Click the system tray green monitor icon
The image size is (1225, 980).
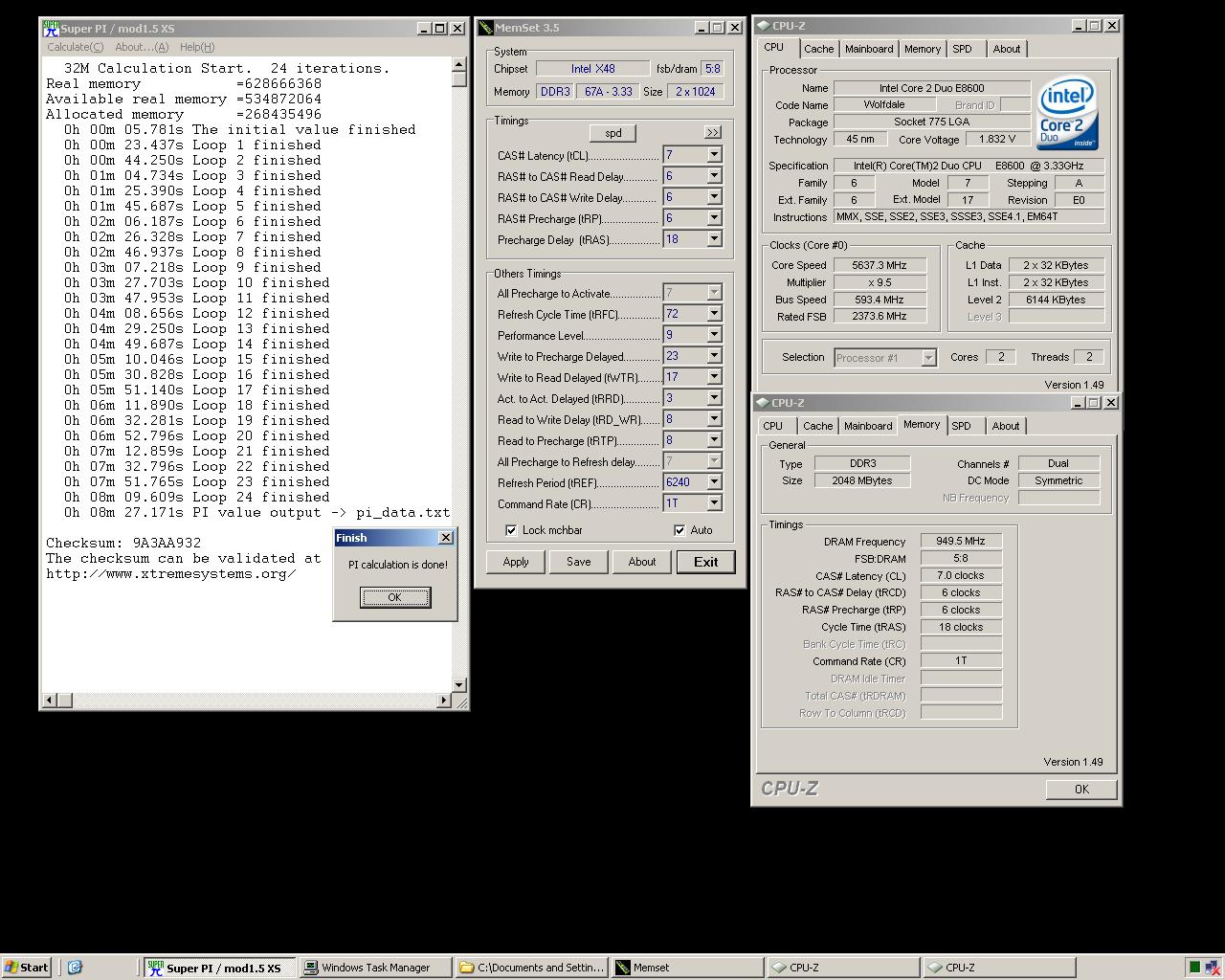(1194, 968)
